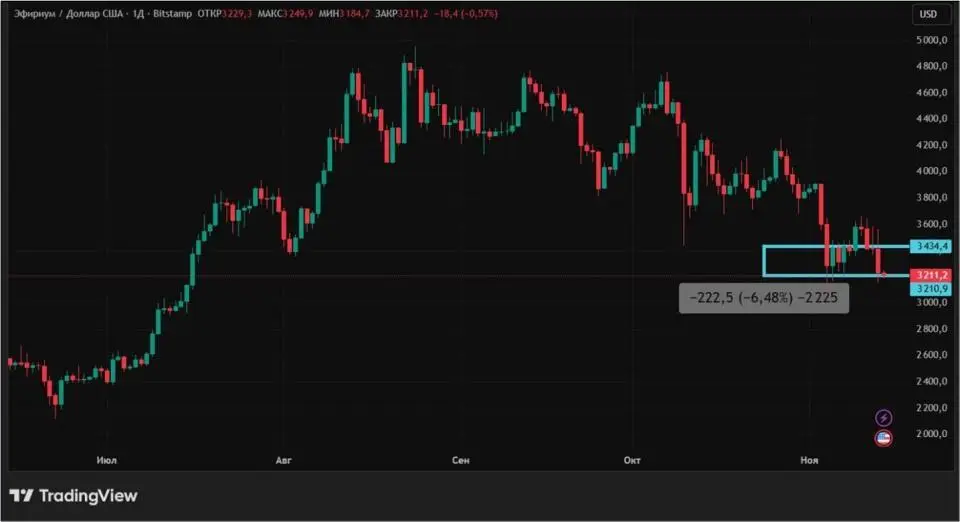The image size is (960, 522).
Task: Click the Авг marker on time axis
Action: pyautogui.click(x=283, y=460)
